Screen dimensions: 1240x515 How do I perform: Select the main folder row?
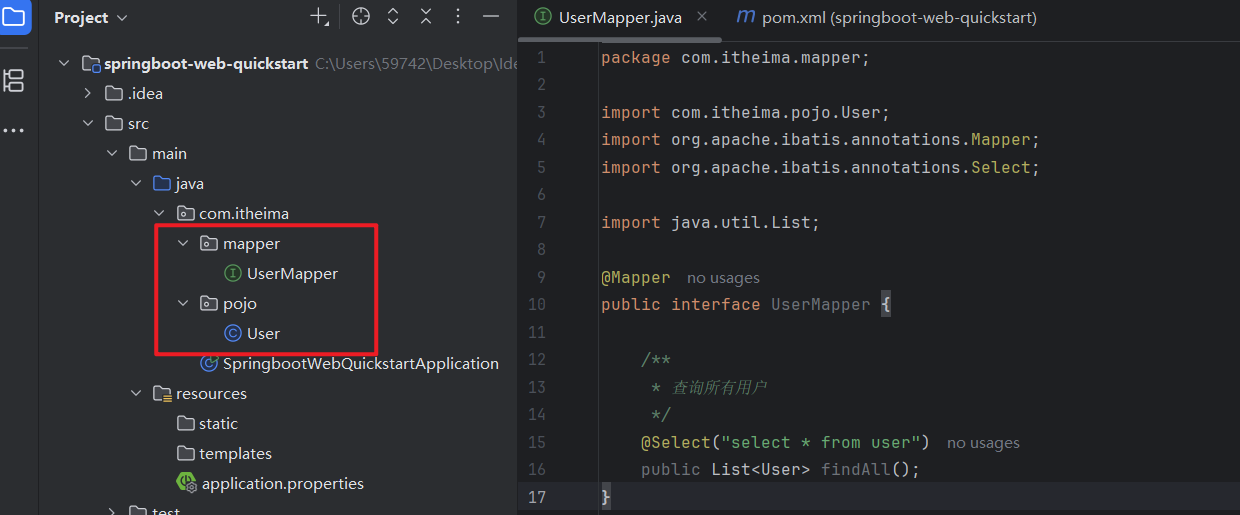[x=278, y=154]
